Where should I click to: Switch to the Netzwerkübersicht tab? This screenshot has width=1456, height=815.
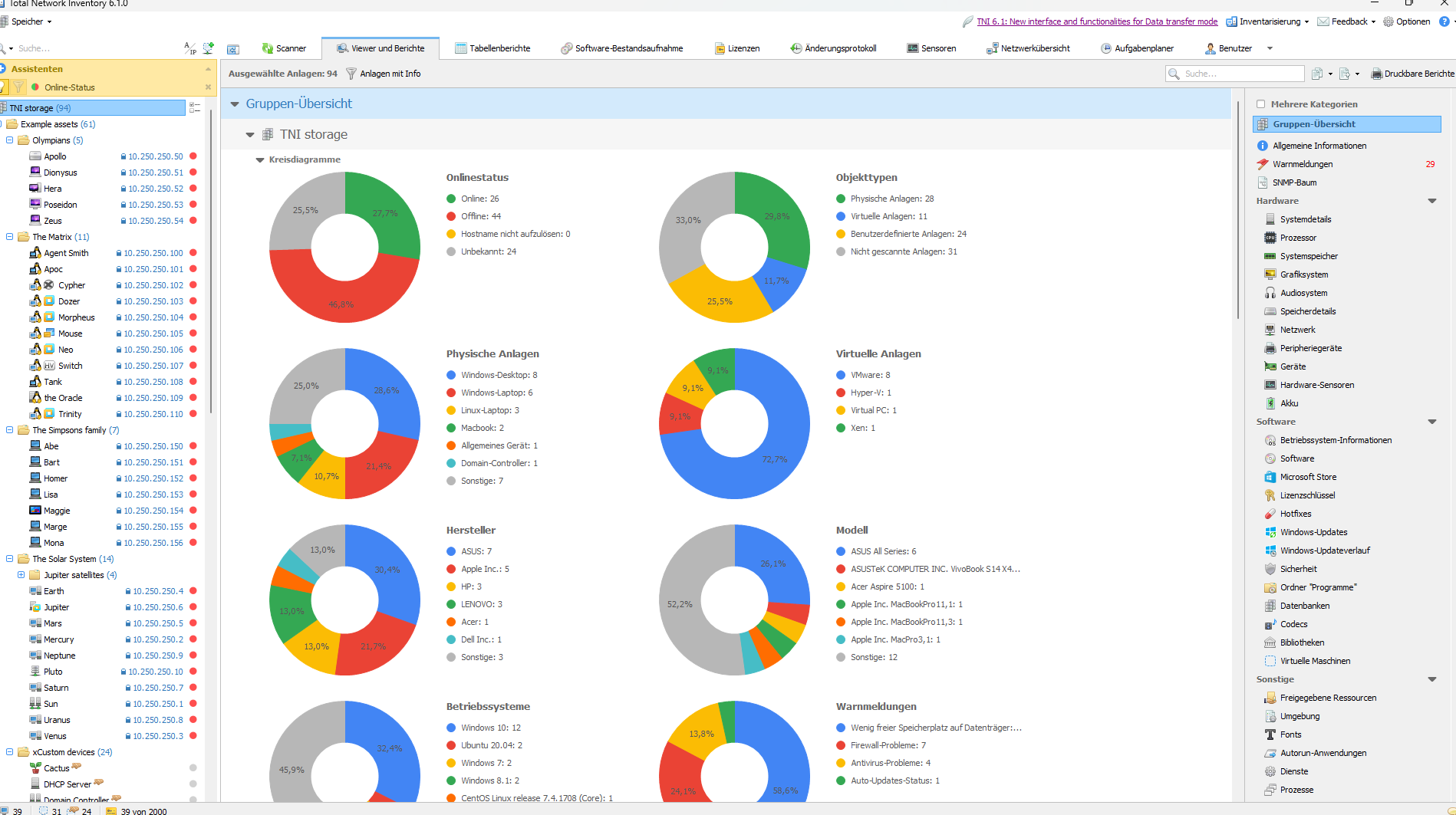point(1029,48)
